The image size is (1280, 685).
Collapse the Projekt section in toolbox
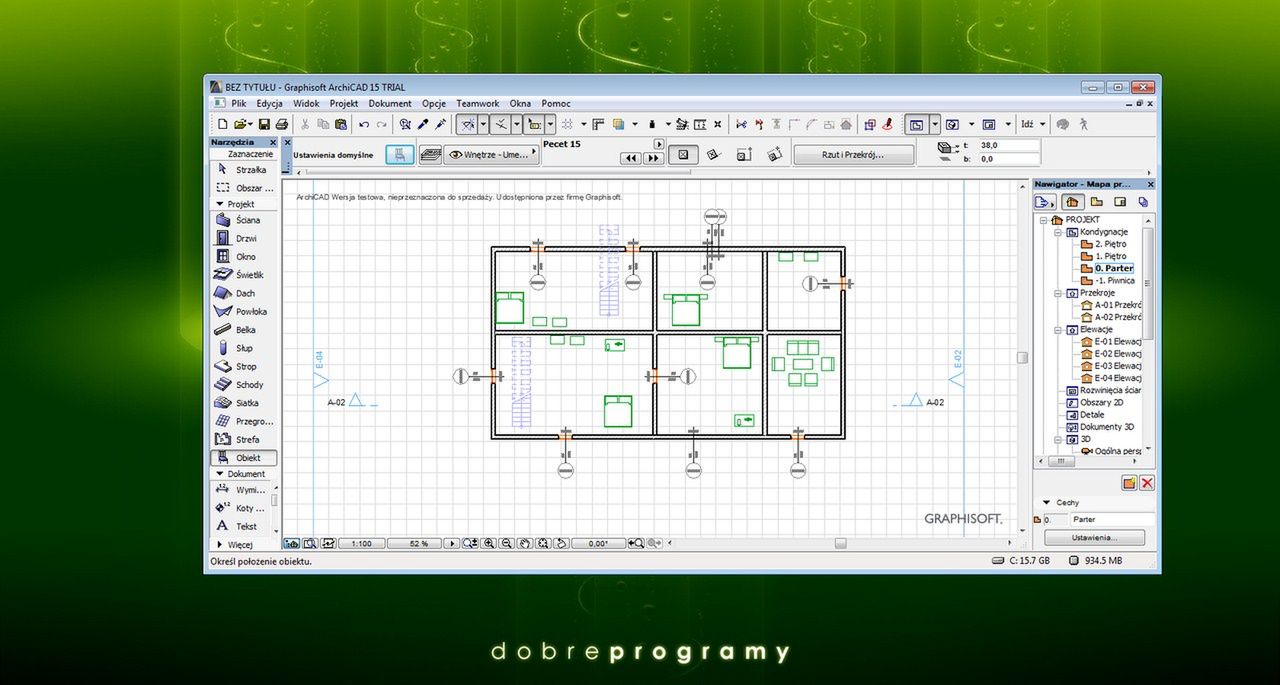tap(219, 203)
